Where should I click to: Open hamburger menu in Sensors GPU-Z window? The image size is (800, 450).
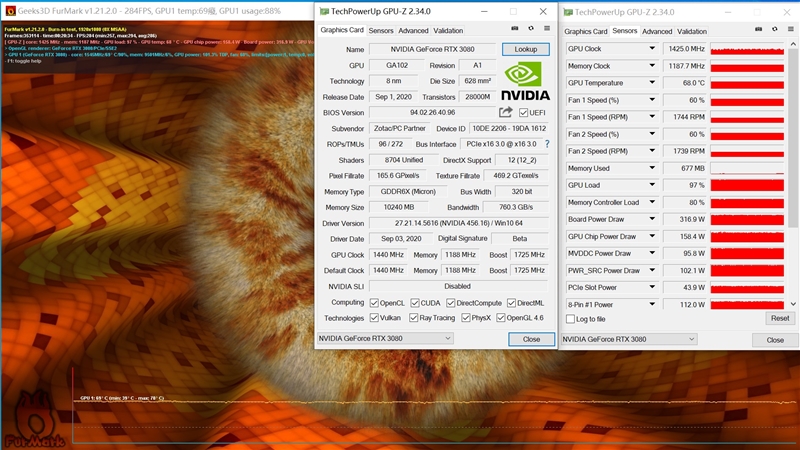[x=790, y=29]
